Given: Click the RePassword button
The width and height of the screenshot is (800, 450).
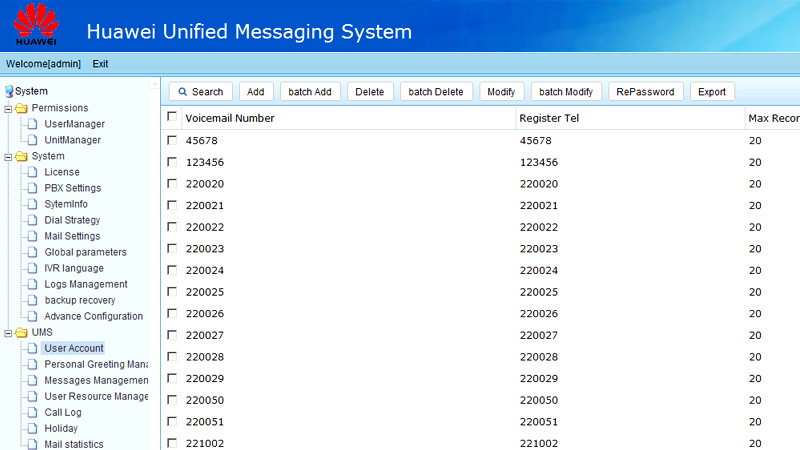Looking at the screenshot, I should pyautogui.click(x=645, y=92).
